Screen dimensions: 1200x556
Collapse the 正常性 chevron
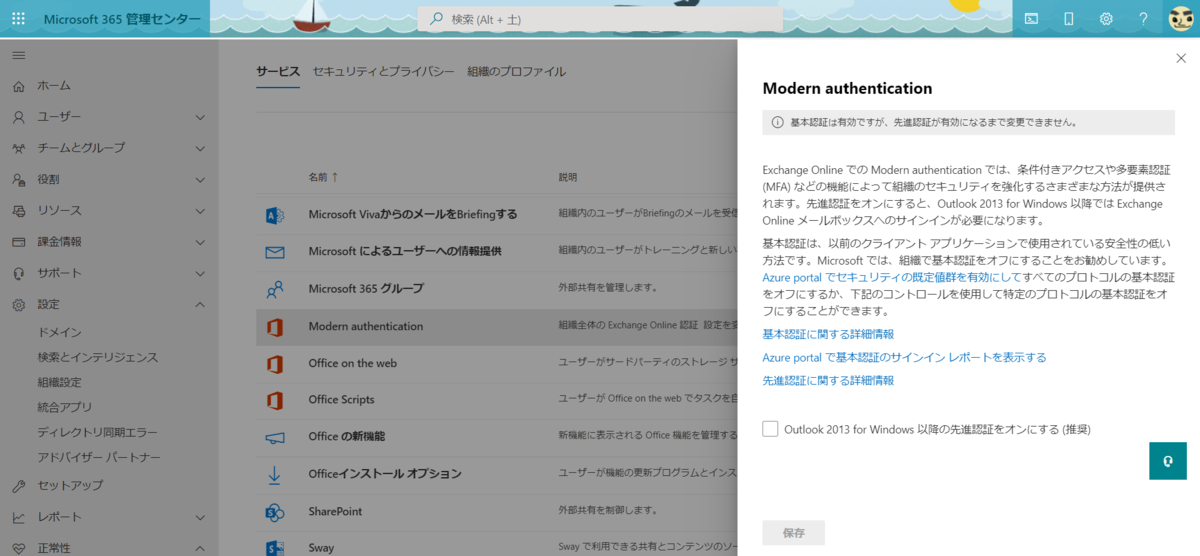point(200,548)
